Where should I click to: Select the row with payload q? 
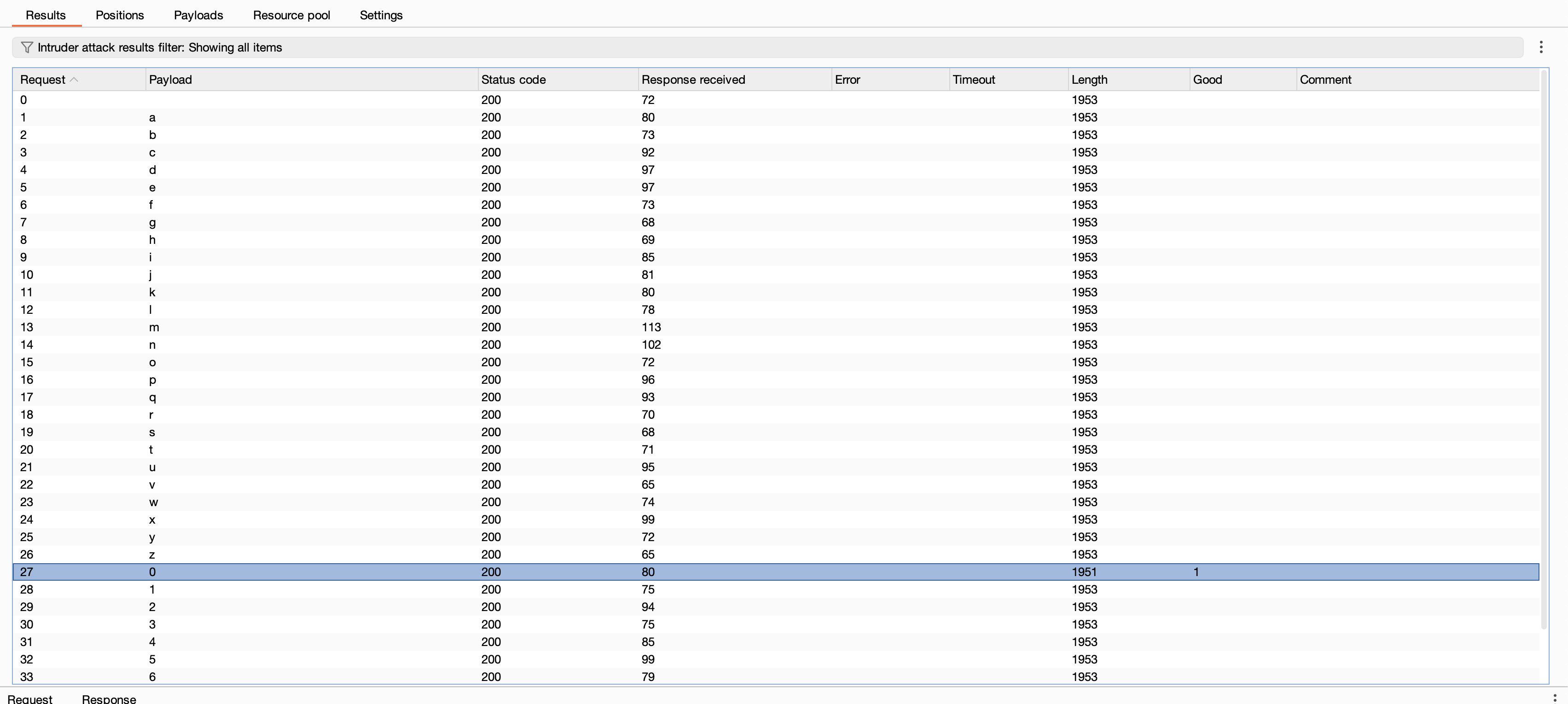coord(776,398)
